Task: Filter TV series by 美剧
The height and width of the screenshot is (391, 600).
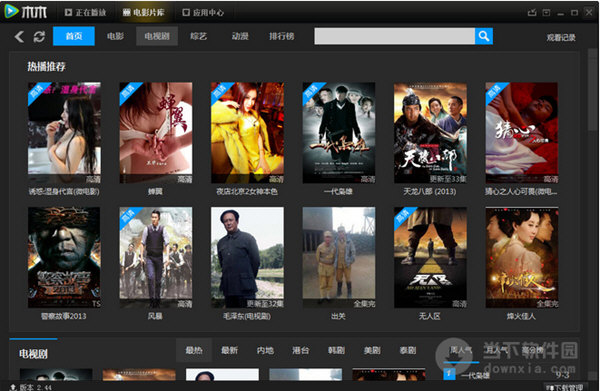Action: (x=372, y=350)
